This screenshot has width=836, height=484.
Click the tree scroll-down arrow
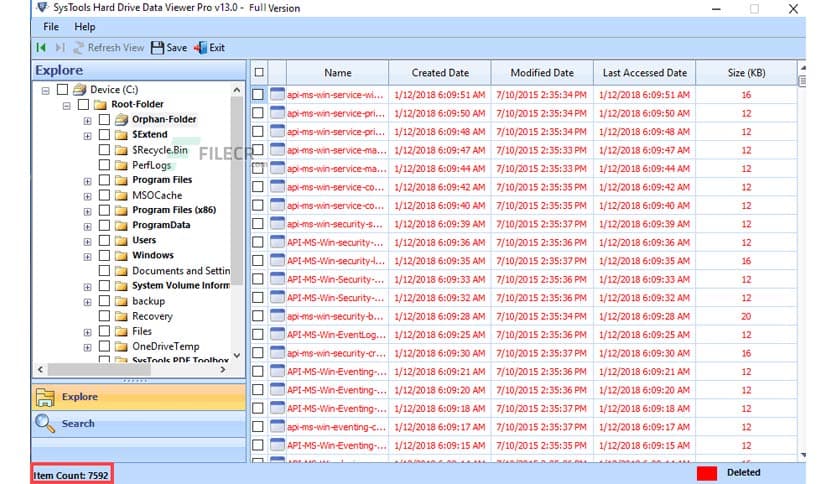tap(237, 356)
